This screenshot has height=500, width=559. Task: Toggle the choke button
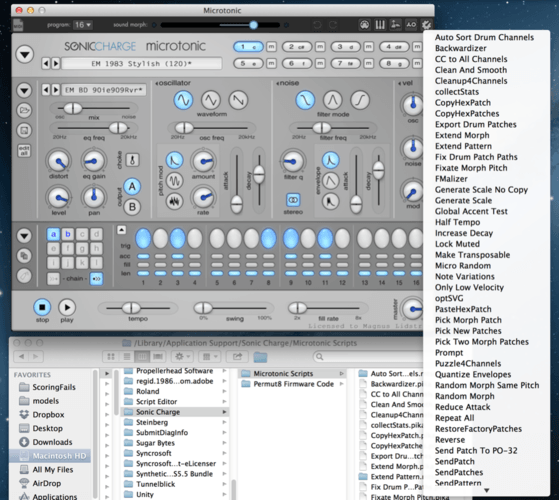pyautogui.click(x=132, y=160)
